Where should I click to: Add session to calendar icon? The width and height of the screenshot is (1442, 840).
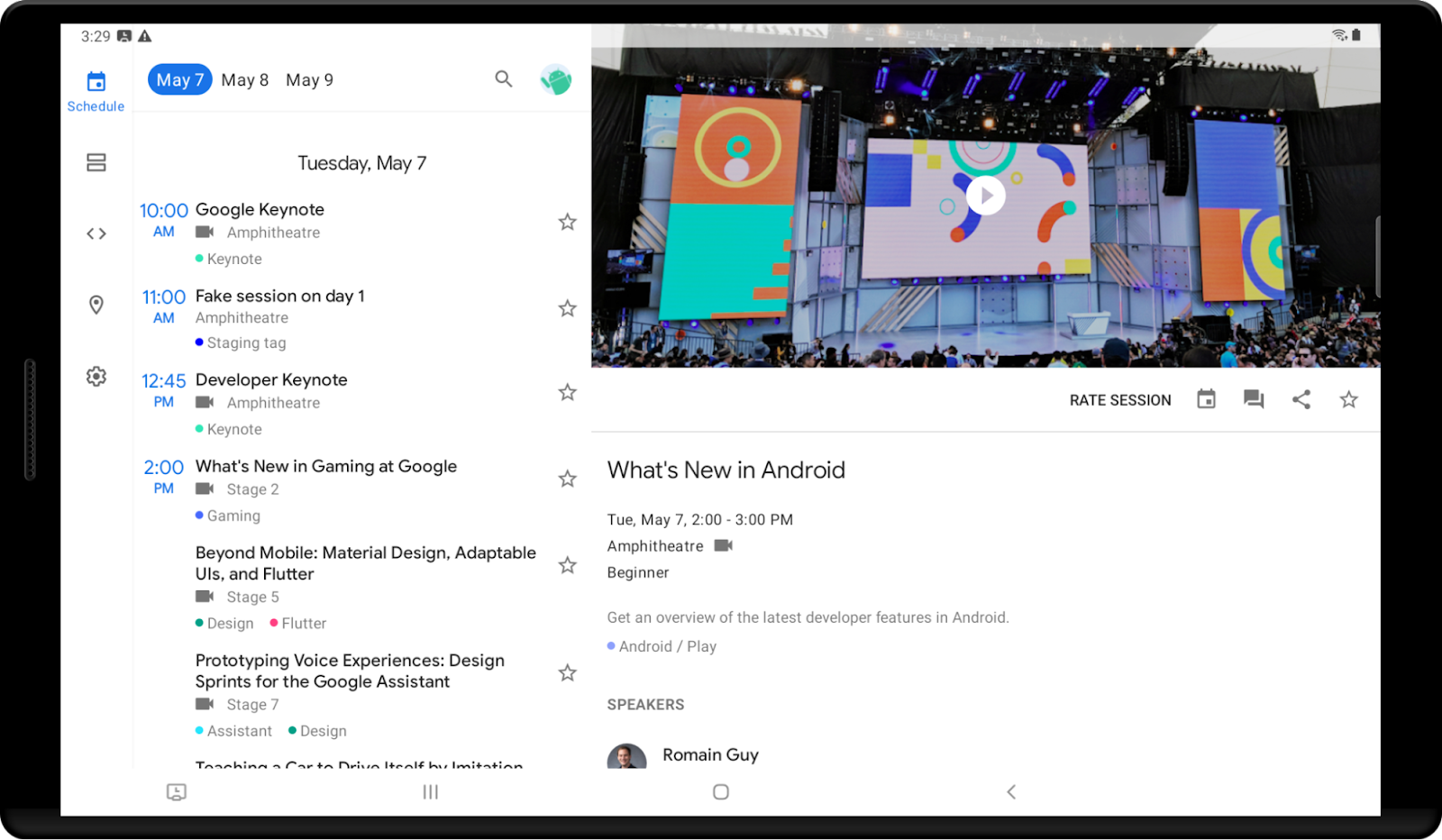pyautogui.click(x=1206, y=399)
